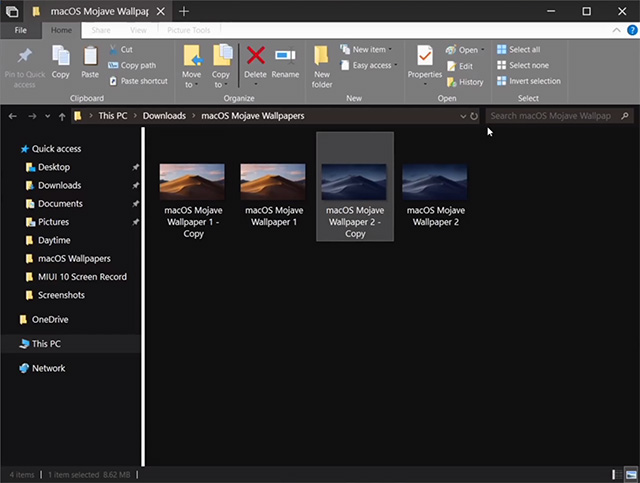The image size is (640, 483).
Task: Go forward with the forward arrow
Action: pyautogui.click(x=32, y=116)
